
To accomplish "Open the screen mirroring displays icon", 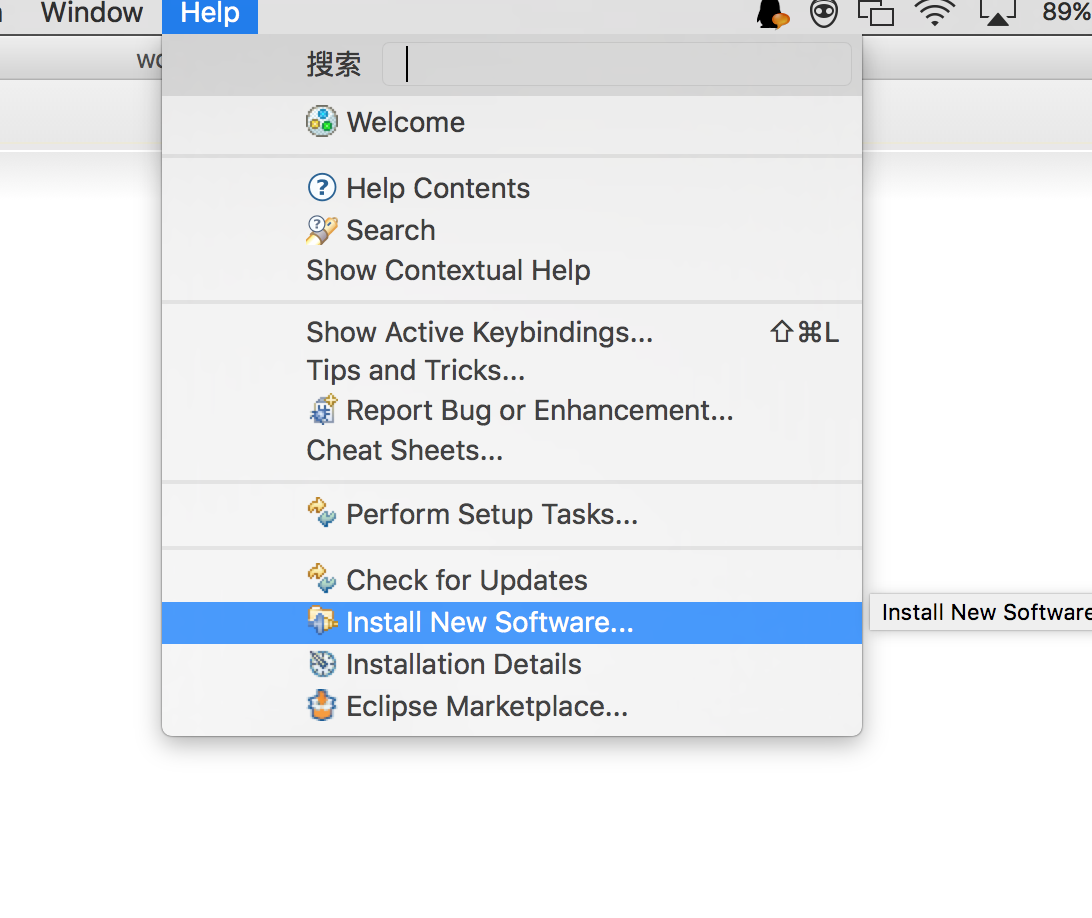I will click(x=875, y=13).
